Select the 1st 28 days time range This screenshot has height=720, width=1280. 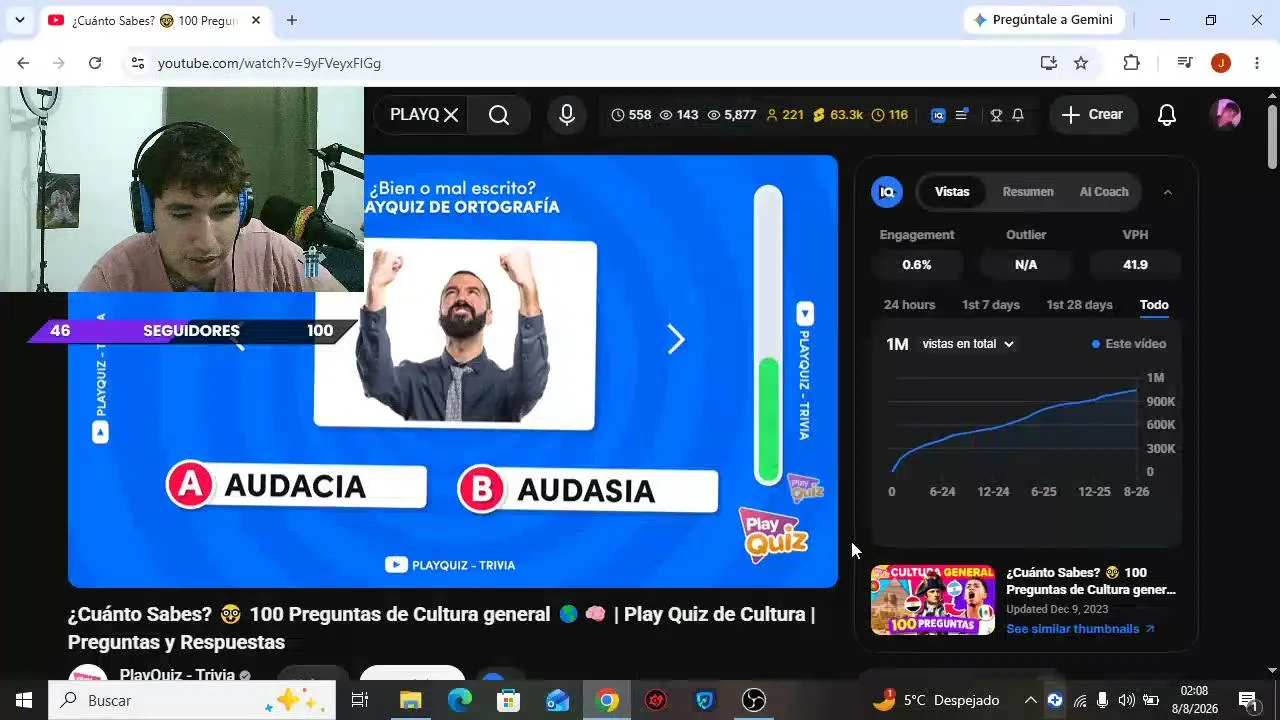coord(1079,305)
